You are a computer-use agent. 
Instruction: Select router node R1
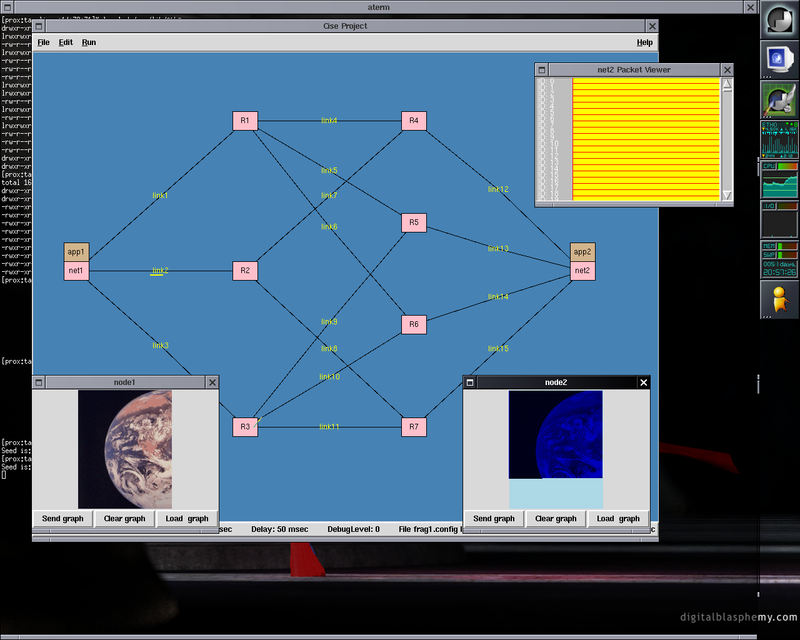[x=245, y=121]
